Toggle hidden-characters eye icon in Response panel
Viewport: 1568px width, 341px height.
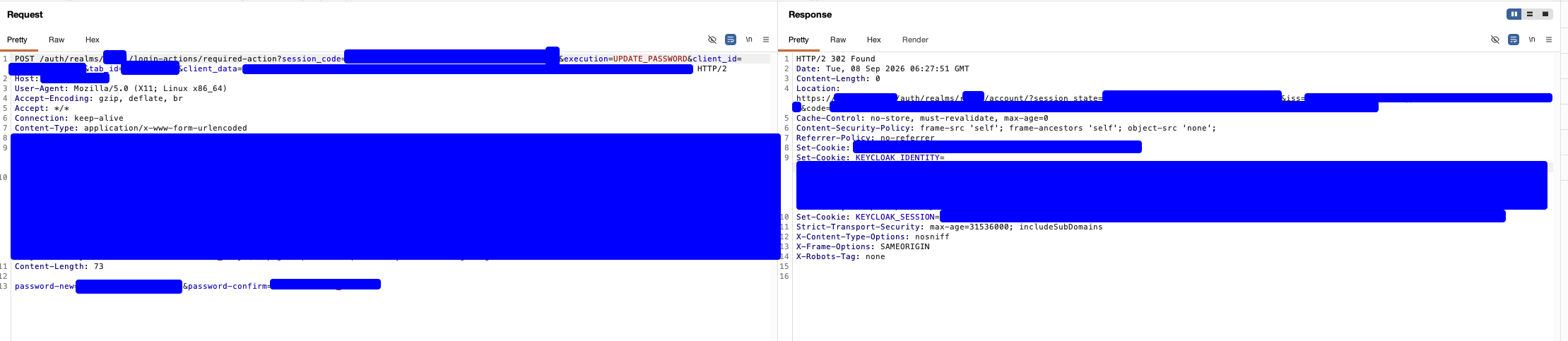[1495, 40]
